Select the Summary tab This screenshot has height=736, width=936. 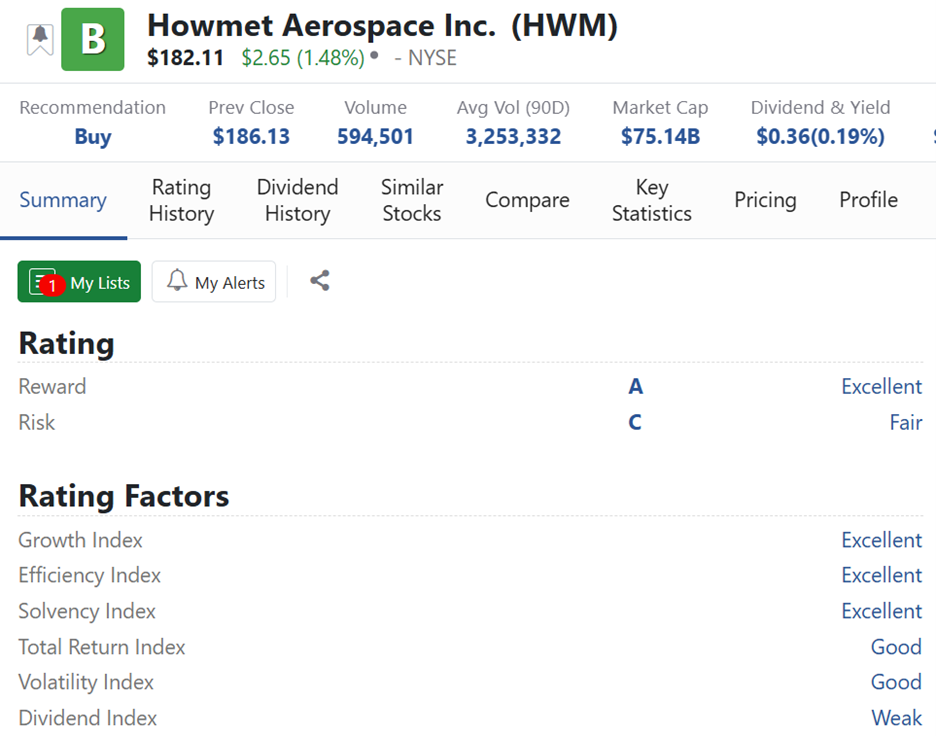coord(63,200)
